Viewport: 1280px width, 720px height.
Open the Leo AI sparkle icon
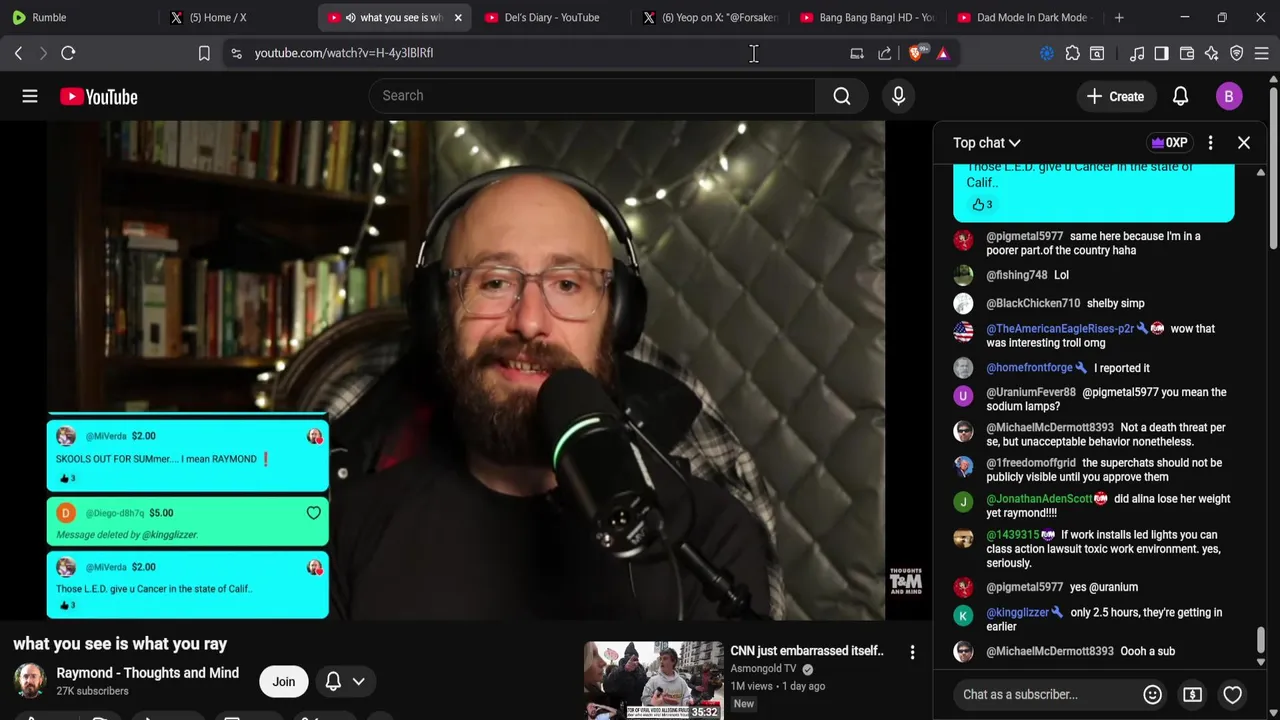pyautogui.click(x=1211, y=53)
